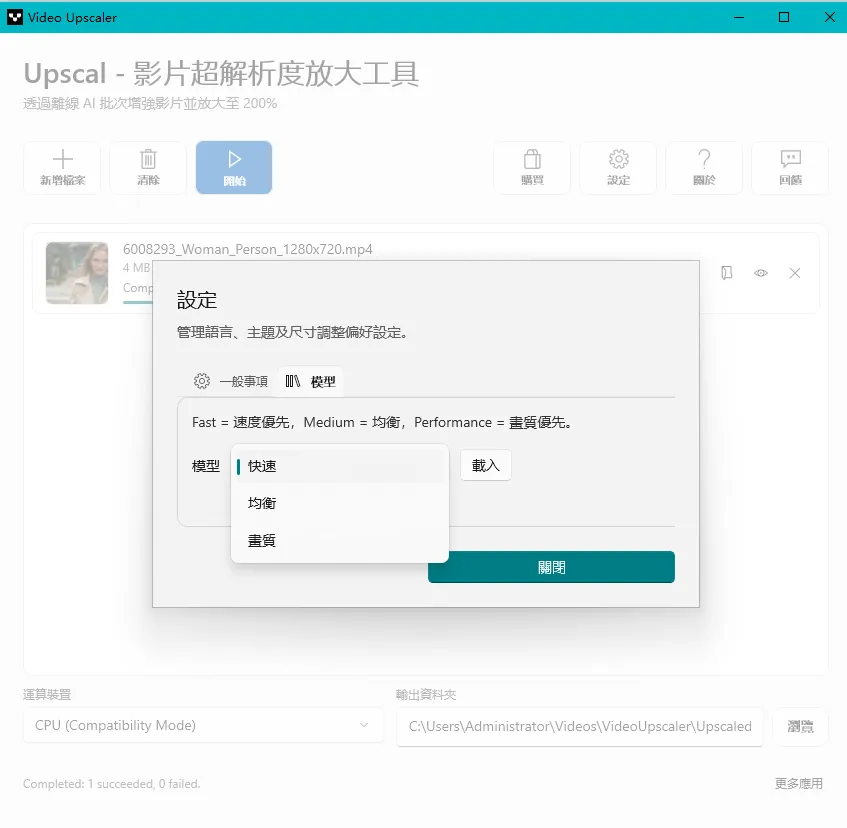Open the 回饋 feedback button
Screen dimensions: 847x828
tap(790, 167)
